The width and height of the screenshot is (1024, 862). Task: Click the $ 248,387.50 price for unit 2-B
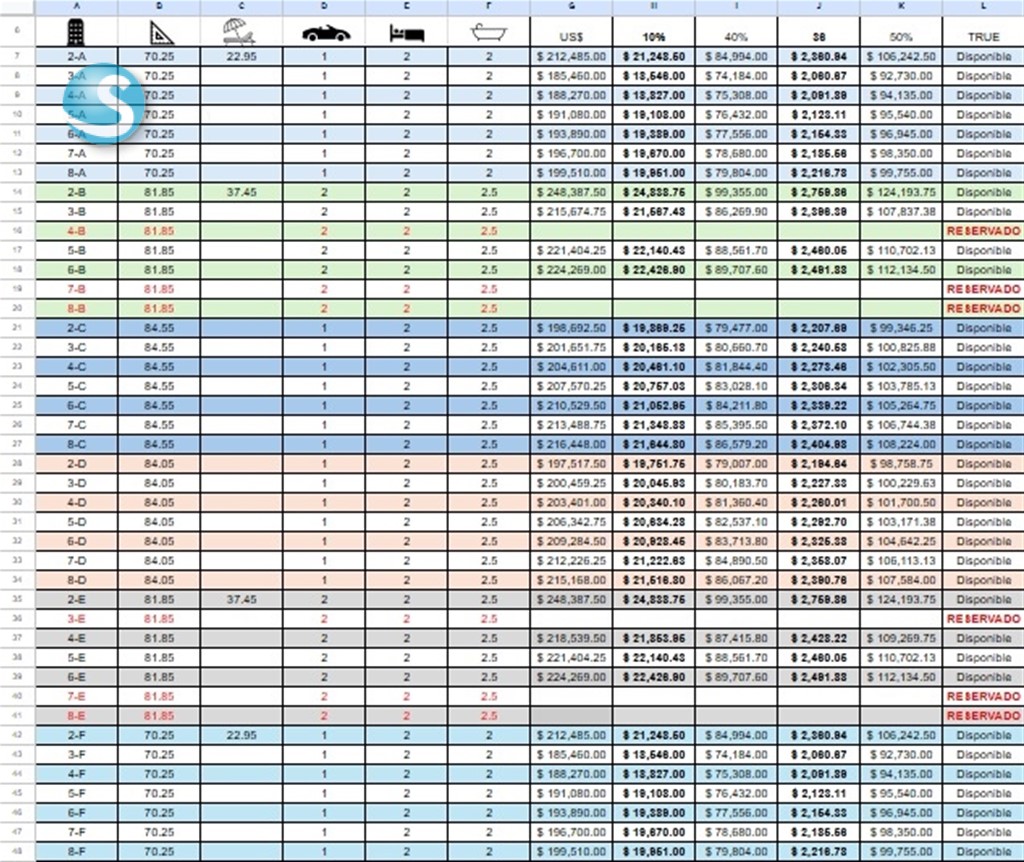click(x=572, y=192)
